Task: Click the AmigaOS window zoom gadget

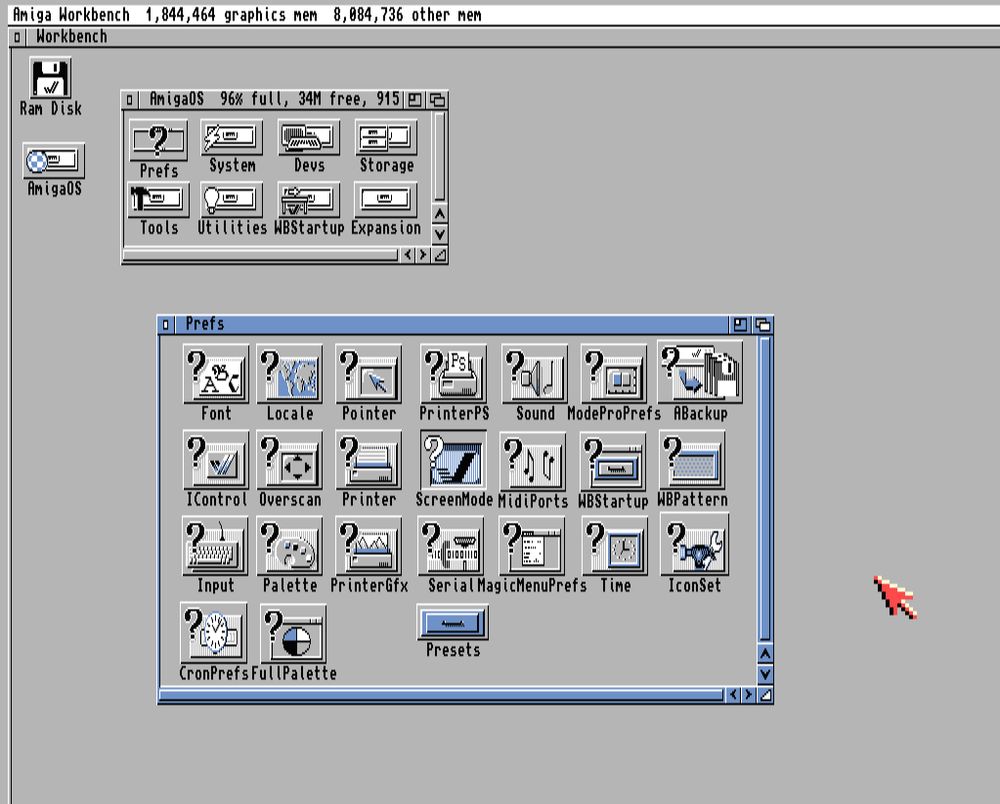Action: 415,99
